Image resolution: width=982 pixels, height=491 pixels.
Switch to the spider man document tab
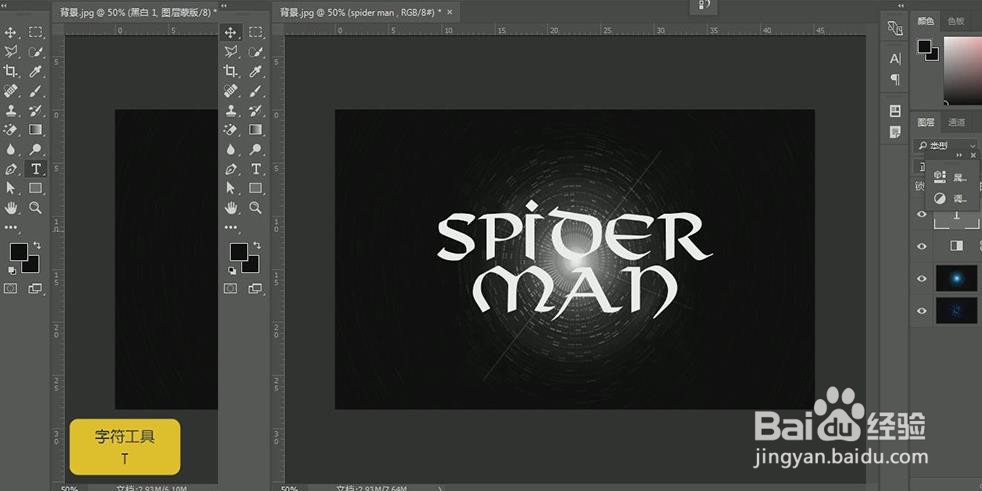(x=365, y=12)
